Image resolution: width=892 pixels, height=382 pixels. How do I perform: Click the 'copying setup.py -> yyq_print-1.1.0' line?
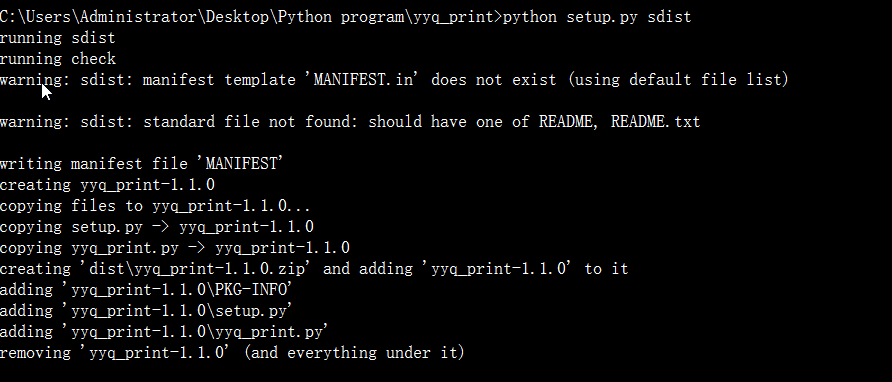pyautogui.click(x=156, y=227)
